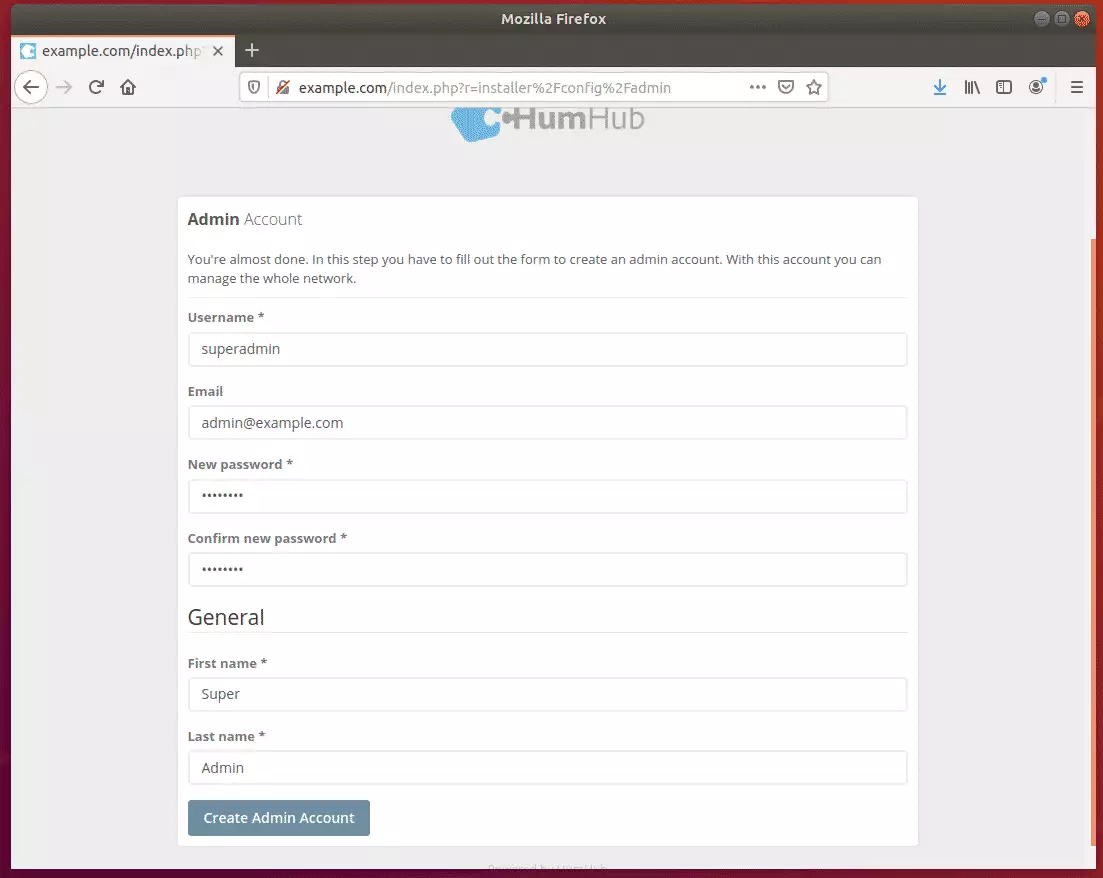Open the Firefox hamburger menu
1103x878 pixels.
coord(1076,87)
